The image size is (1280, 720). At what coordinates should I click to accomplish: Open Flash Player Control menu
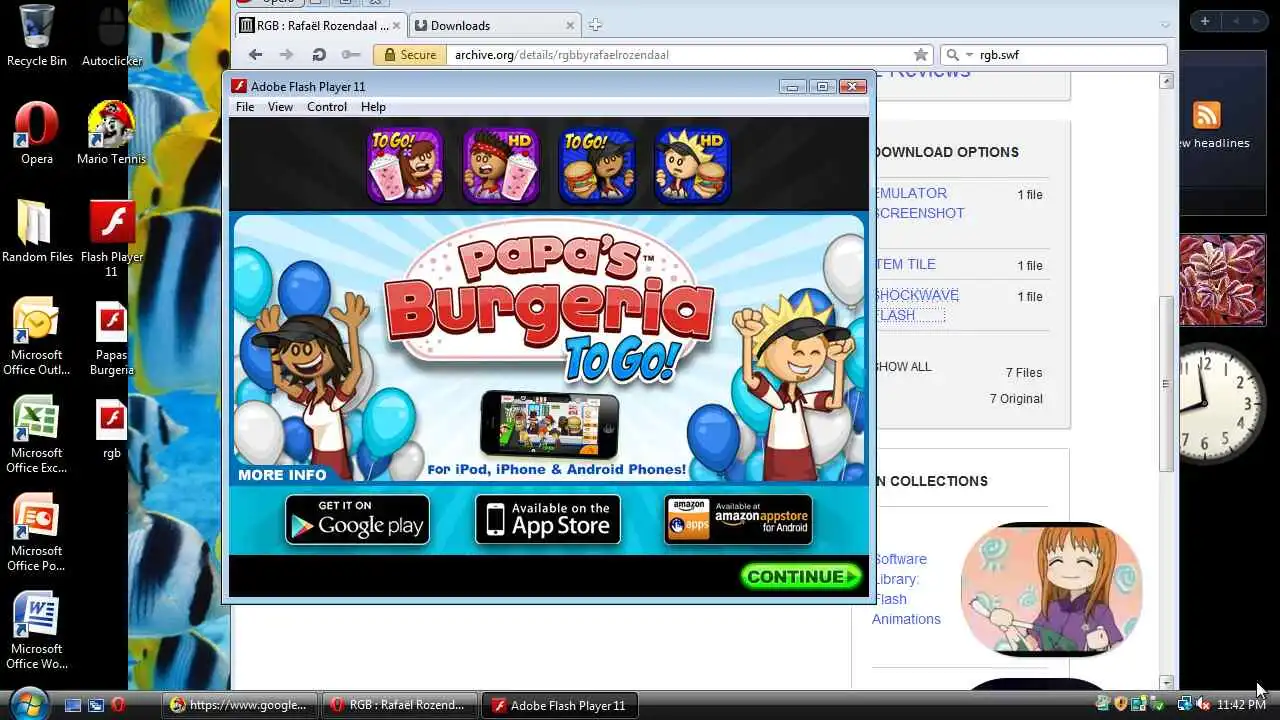click(327, 107)
